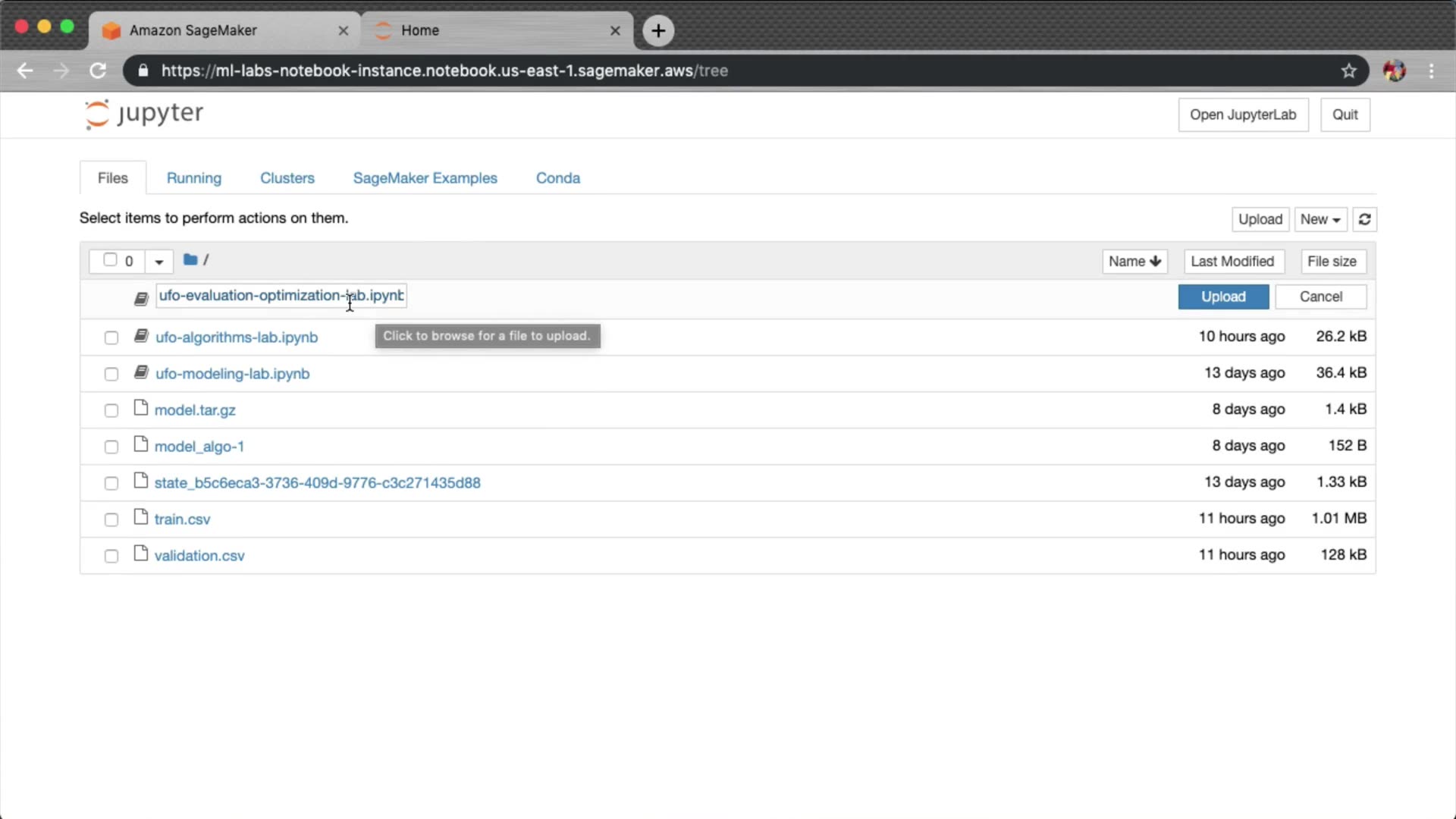Click the refresh file list icon
This screenshot has height=819, width=1456.
click(x=1364, y=219)
